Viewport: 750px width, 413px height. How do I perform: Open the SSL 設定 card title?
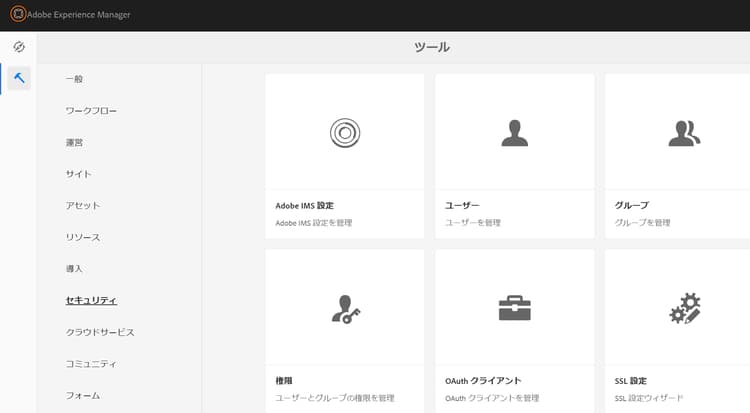click(630, 380)
